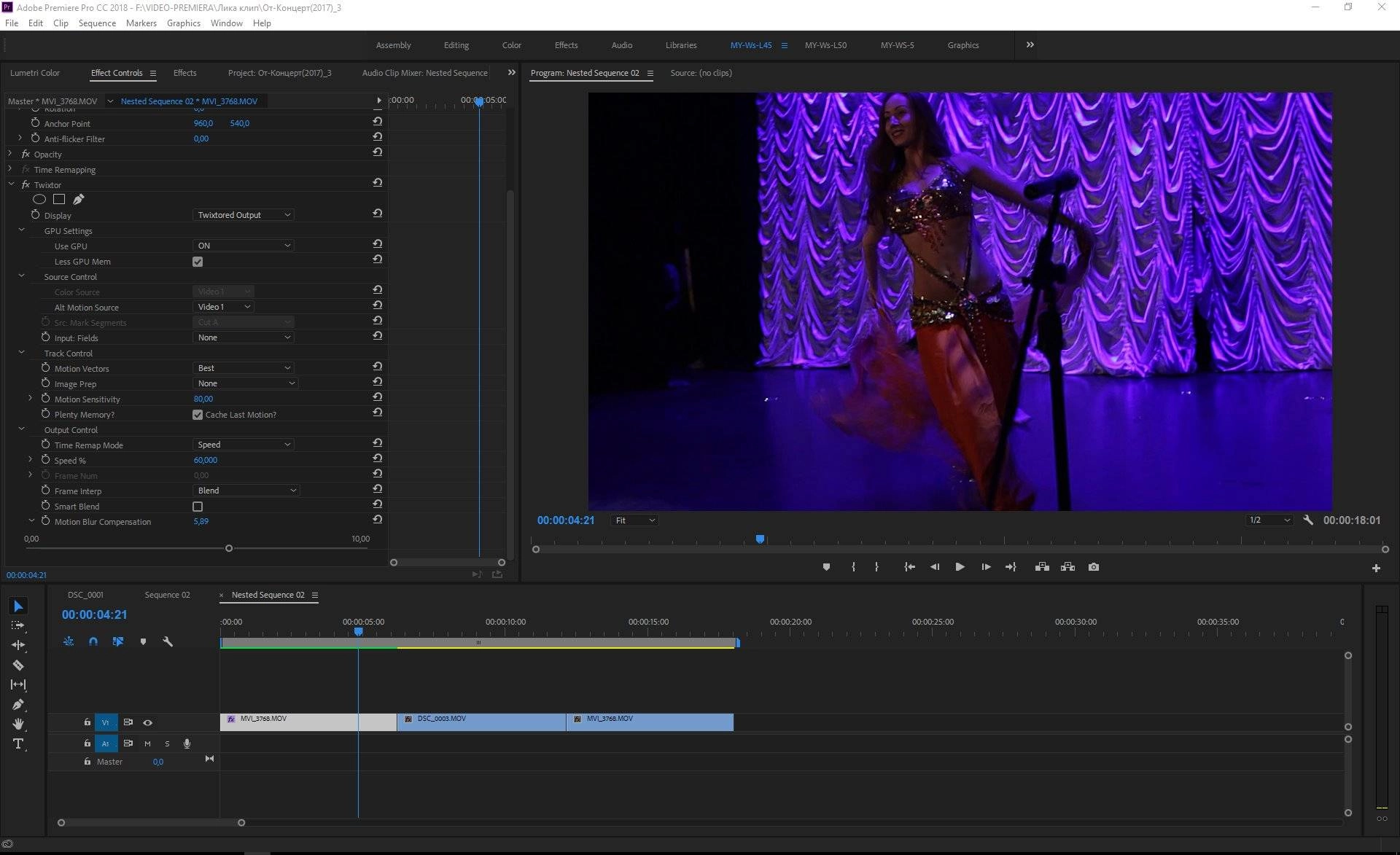Screen dimensions: 1400x855
Task: Click Go to Out point
Action: tap(1011, 567)
